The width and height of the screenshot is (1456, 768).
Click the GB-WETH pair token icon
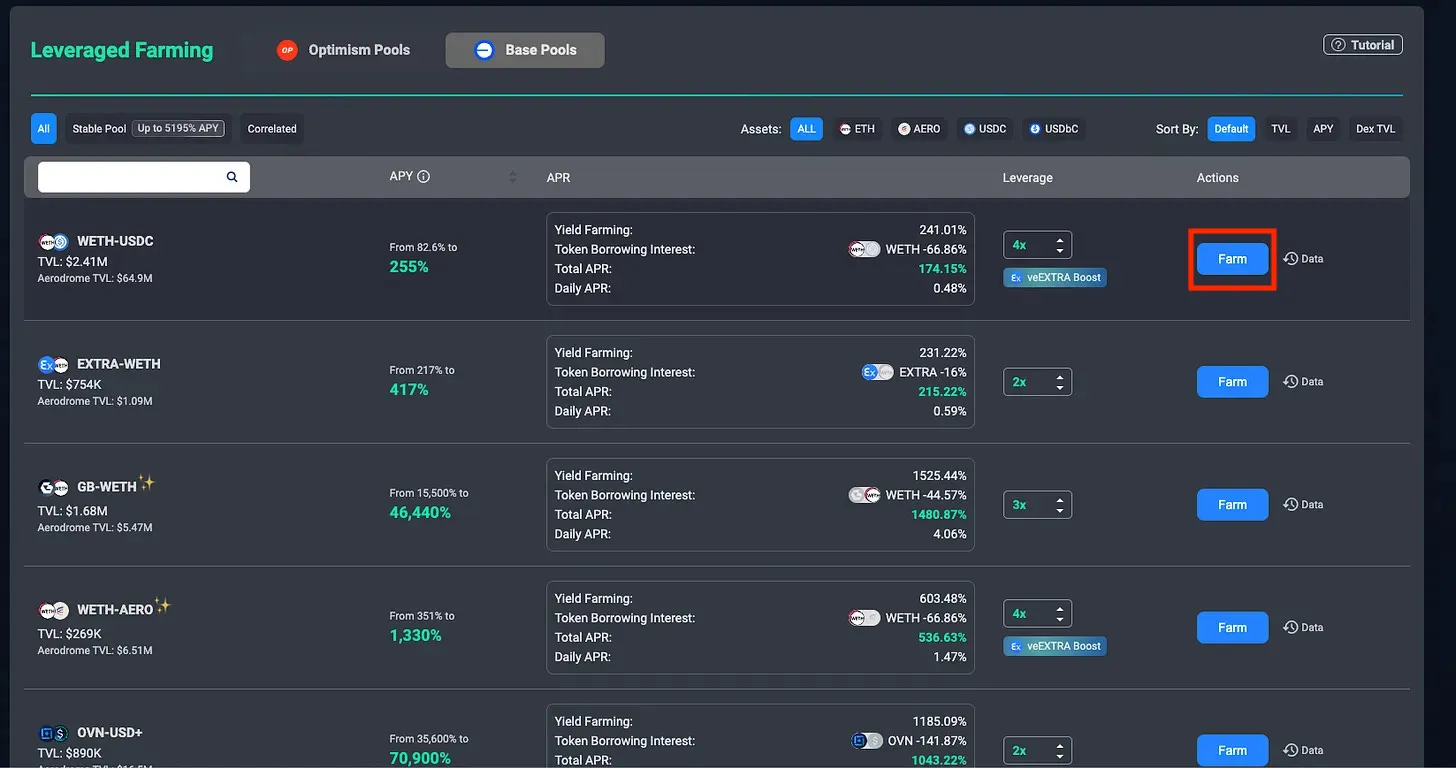pos(53,487)
